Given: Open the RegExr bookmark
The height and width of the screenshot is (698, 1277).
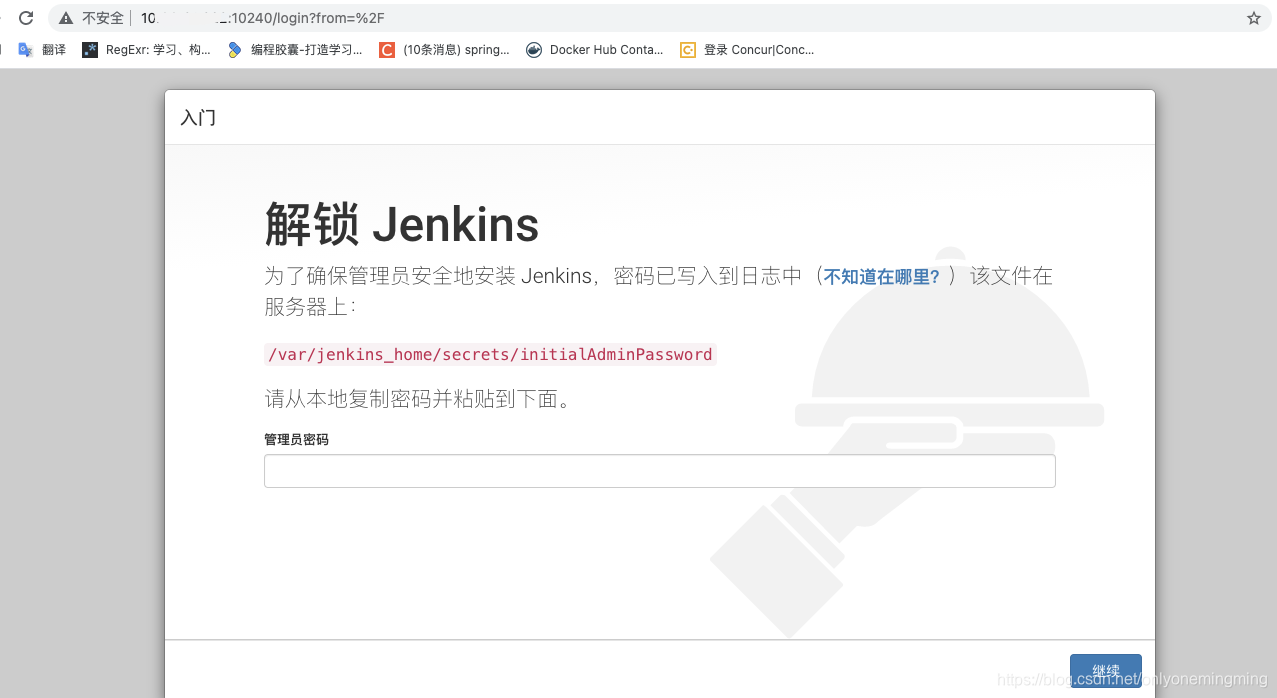Looking at the screenshot, I should click(x=147, y=49).
